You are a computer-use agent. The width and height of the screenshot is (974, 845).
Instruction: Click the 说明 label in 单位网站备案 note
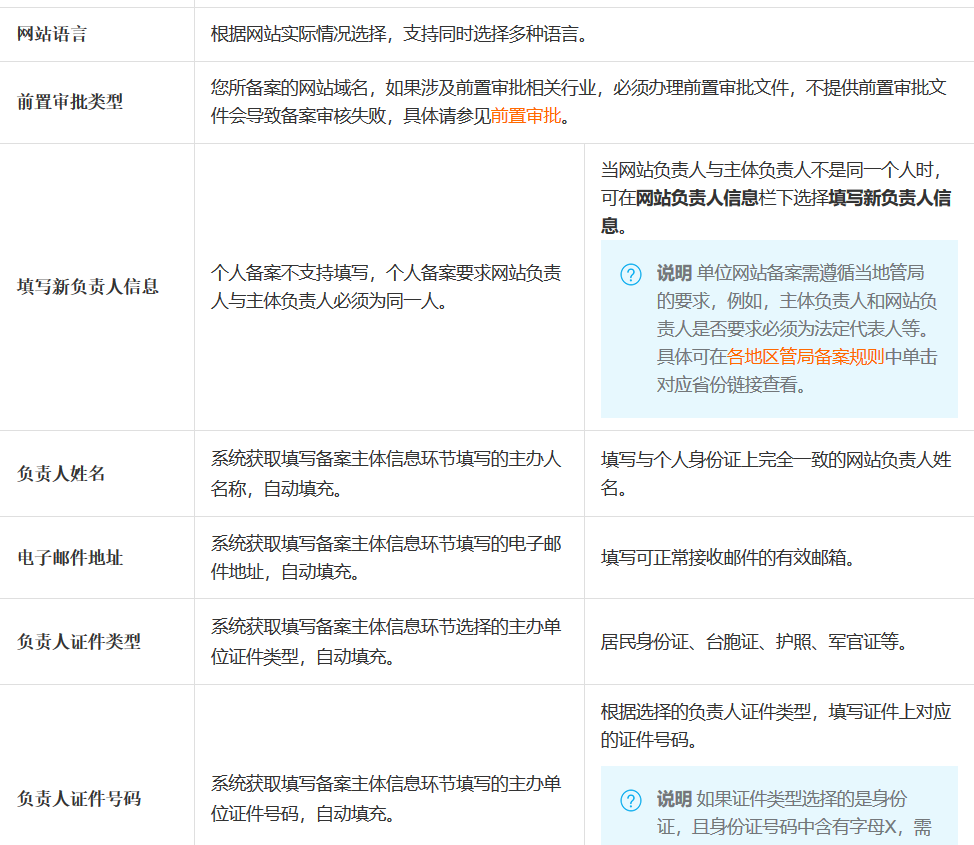coord(674,273)
